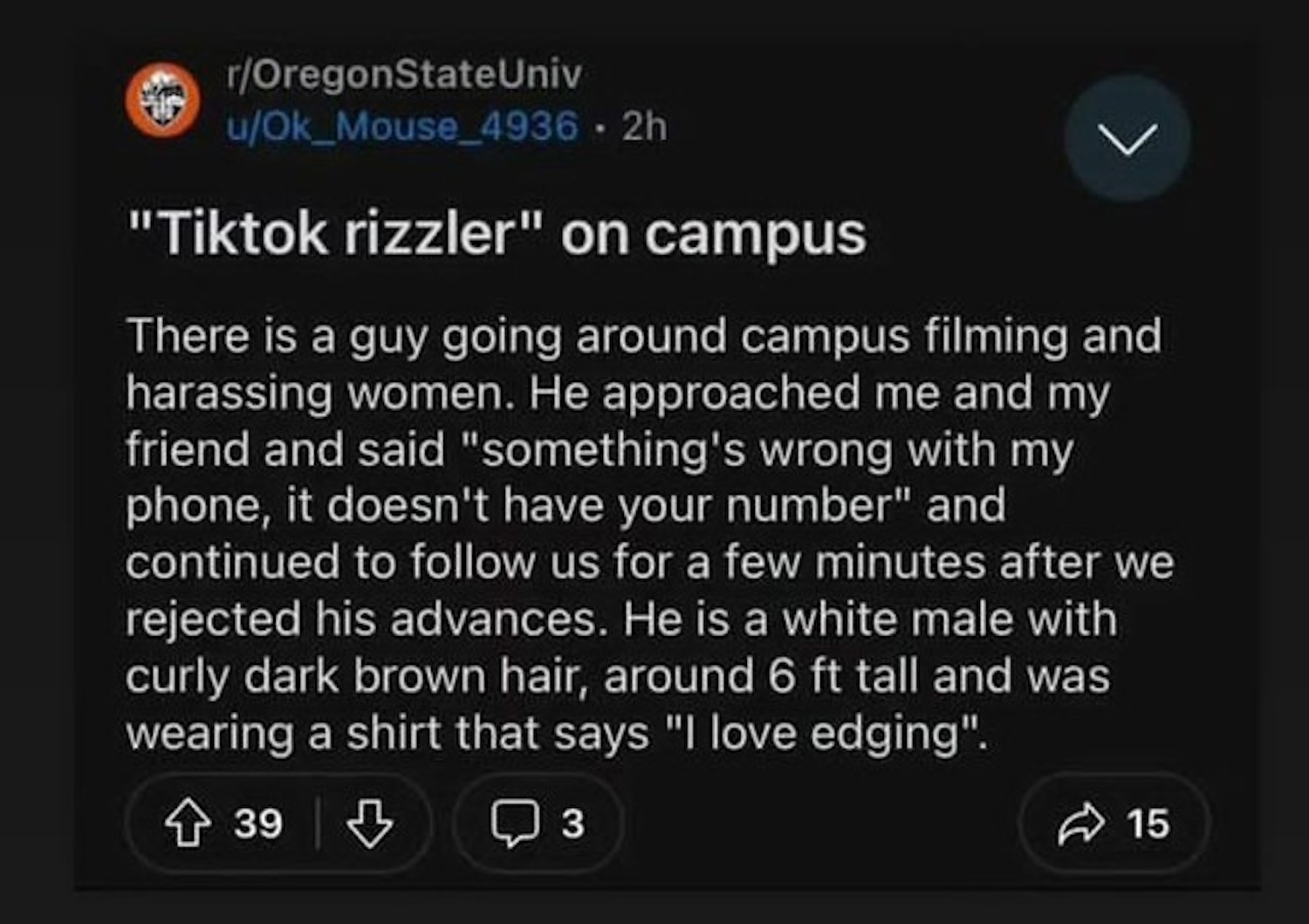Screen dimensions: 1309x924
Task: Open the "Tiktok rizzler" on campus title
Action: pos(496,234)
